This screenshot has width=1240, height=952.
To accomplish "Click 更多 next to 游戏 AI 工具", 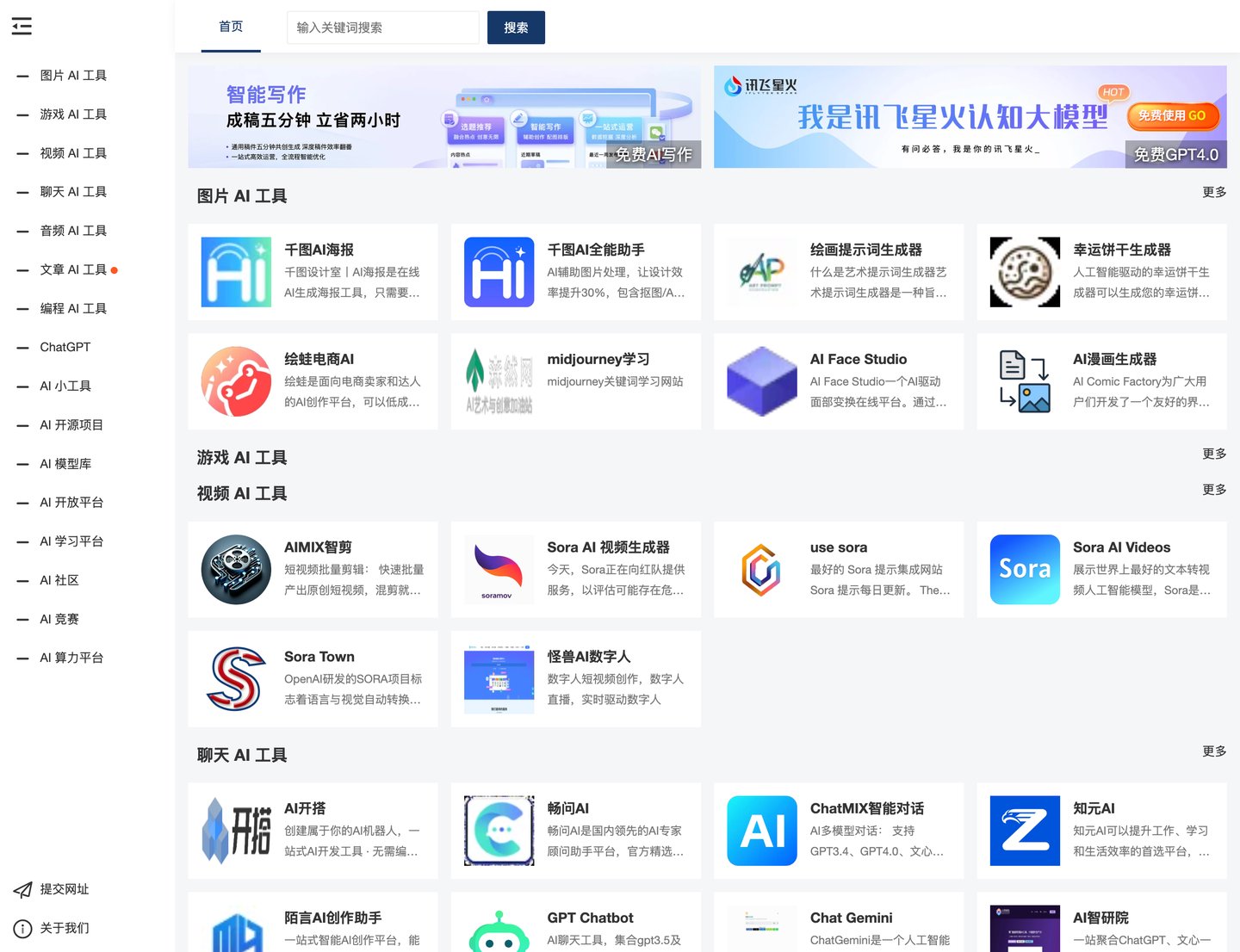I will 1214,454.
